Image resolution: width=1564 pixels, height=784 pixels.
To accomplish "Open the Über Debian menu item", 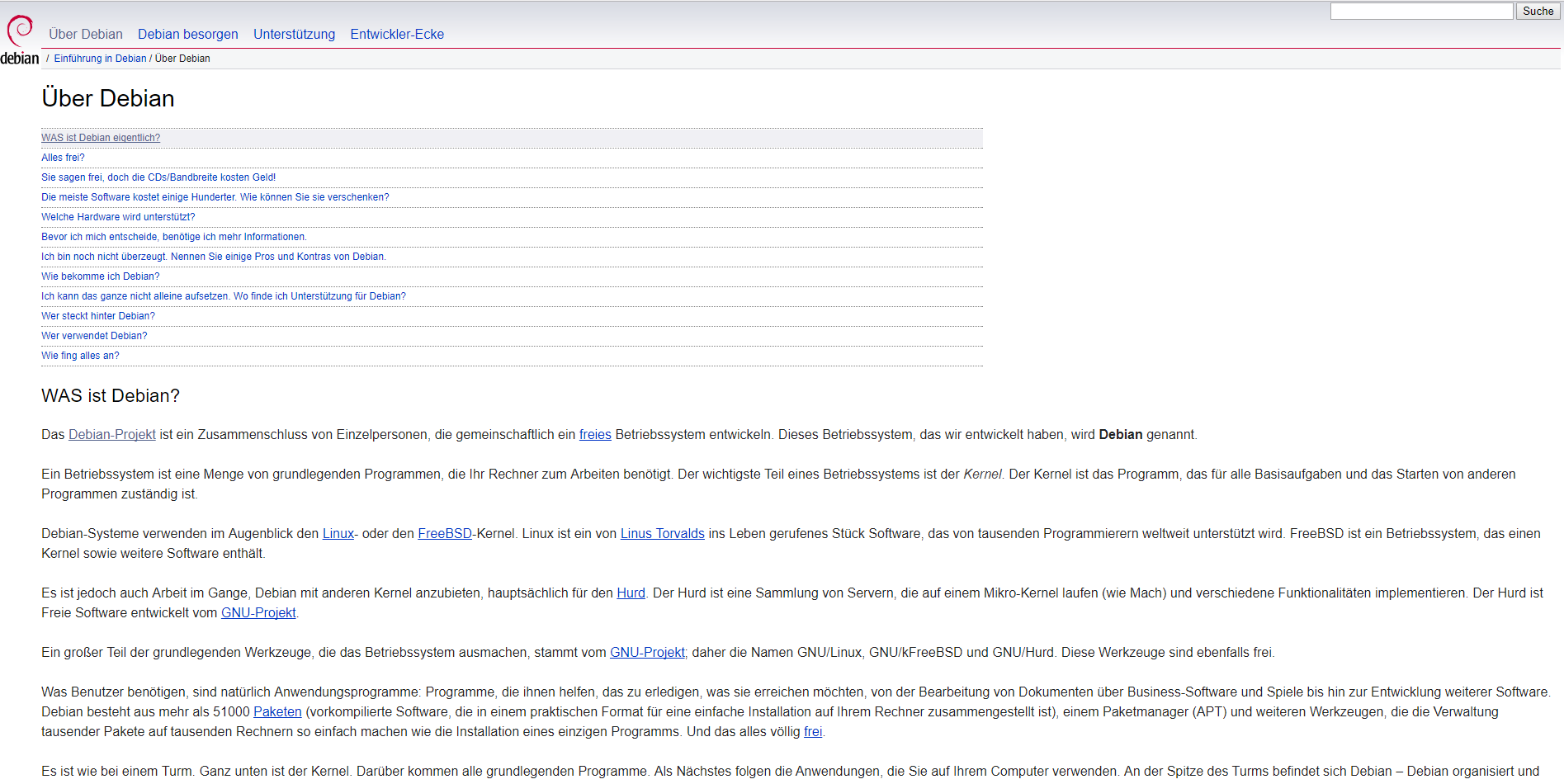I will [86, 34].
